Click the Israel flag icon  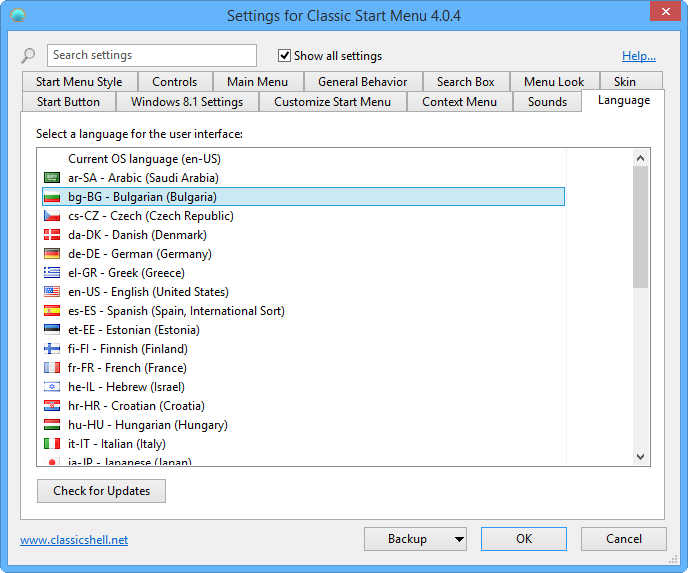pos(52,387)
